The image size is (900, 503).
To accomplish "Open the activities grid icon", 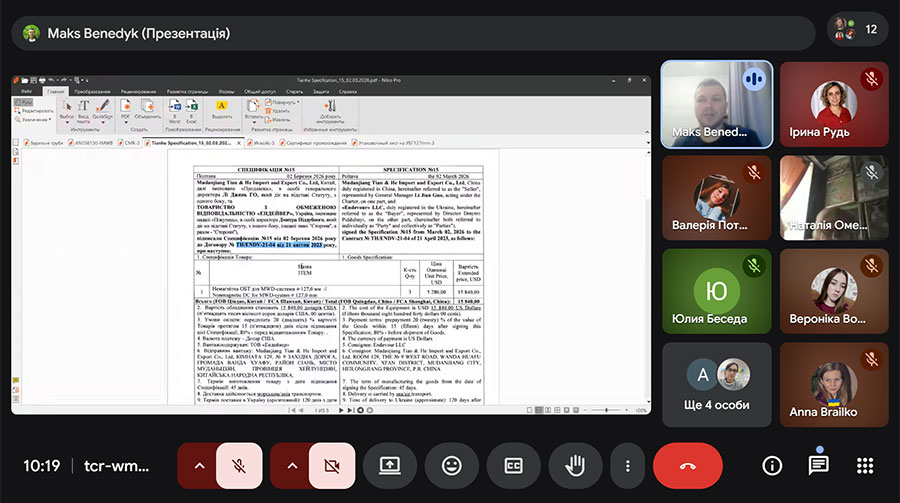I will tap(865, 466).
